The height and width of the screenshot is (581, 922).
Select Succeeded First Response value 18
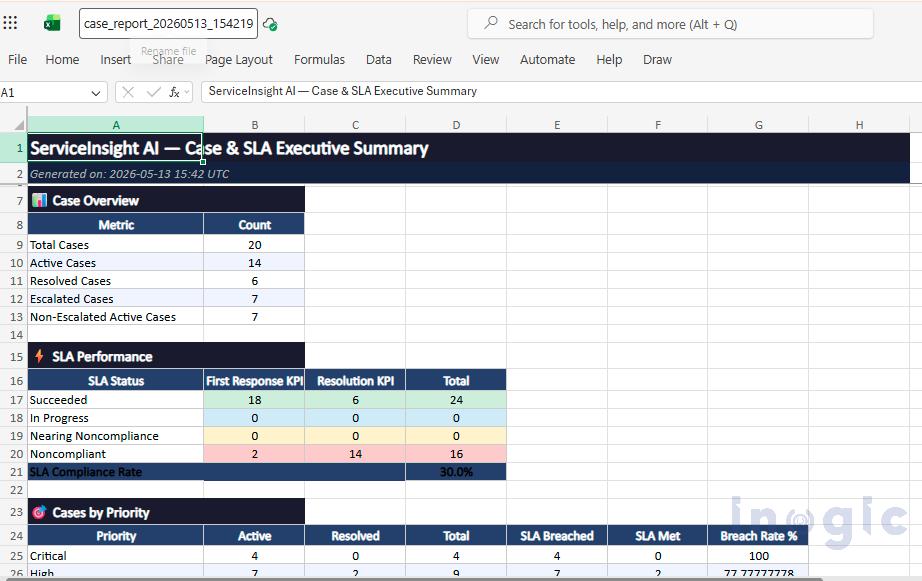click(255, 400)
